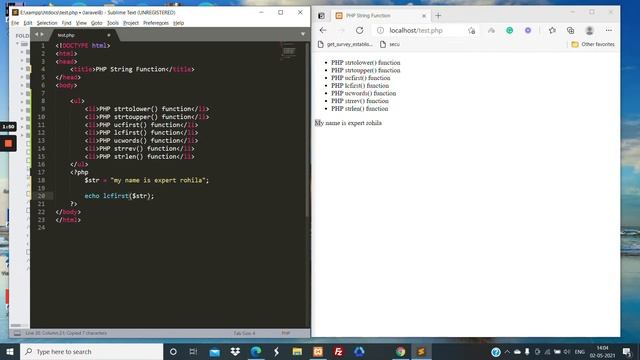The width and height of the screenshot is (640, 360).
Task: Open the Help menu in Sublime Text
Action: [x=178, y=23]
